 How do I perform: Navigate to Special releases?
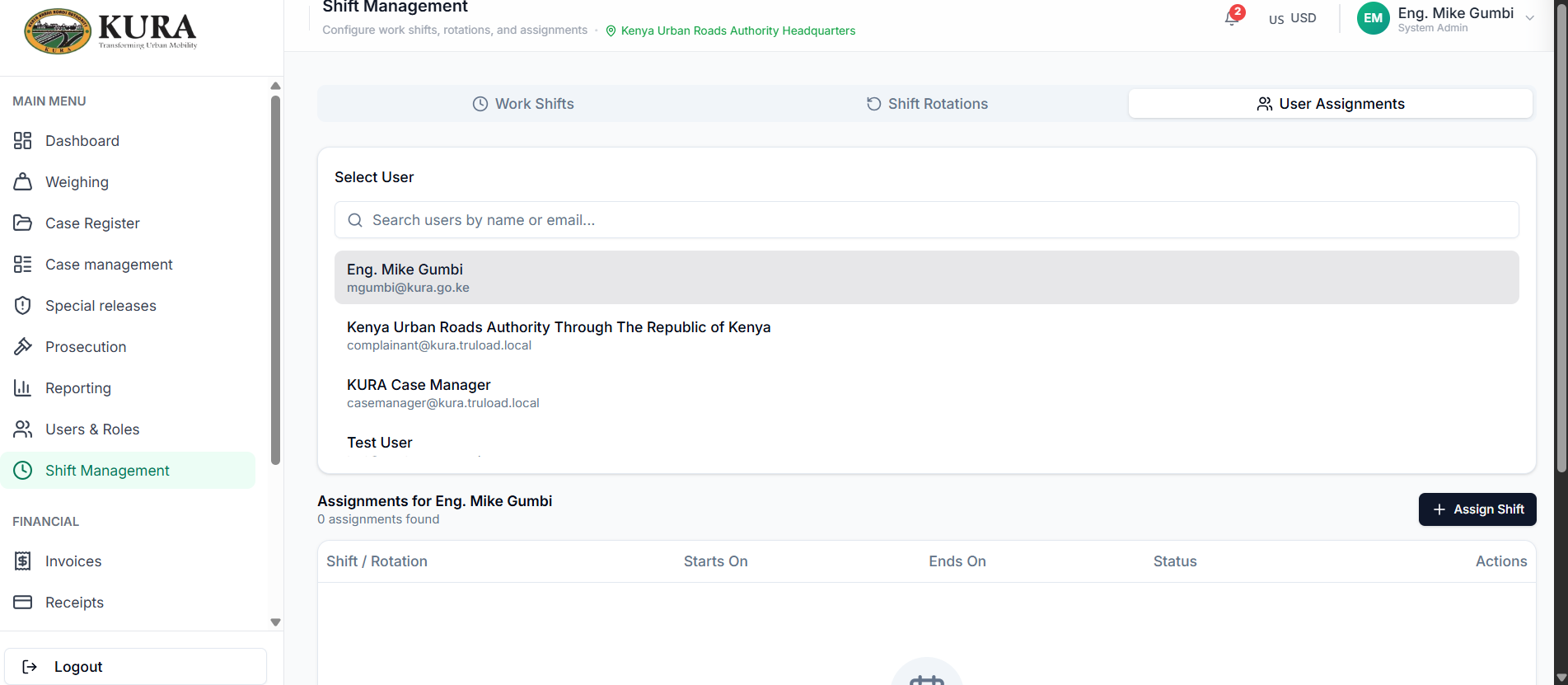[128, 306]
